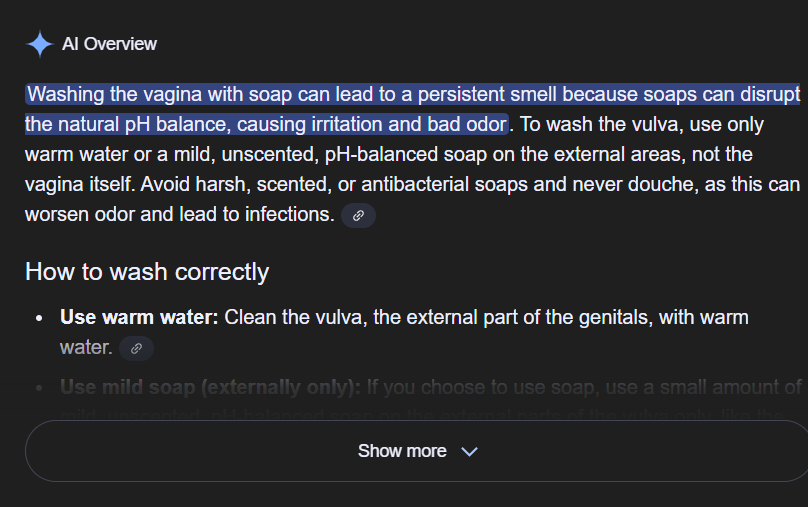Image resolution: width=808 pixels, height=507 pixels.
Task: Click the 'How to wash correctly' heading
Action: [147, 272]
